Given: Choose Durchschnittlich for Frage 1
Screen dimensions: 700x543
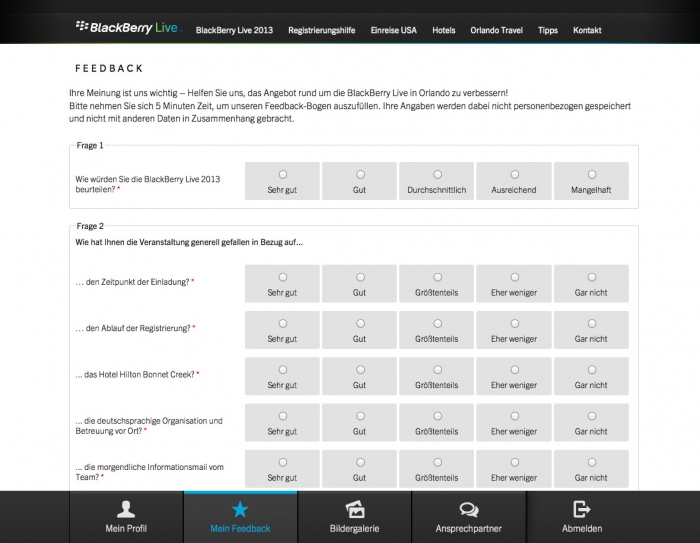Looking at the screenshot, I should tap(438, 175).
